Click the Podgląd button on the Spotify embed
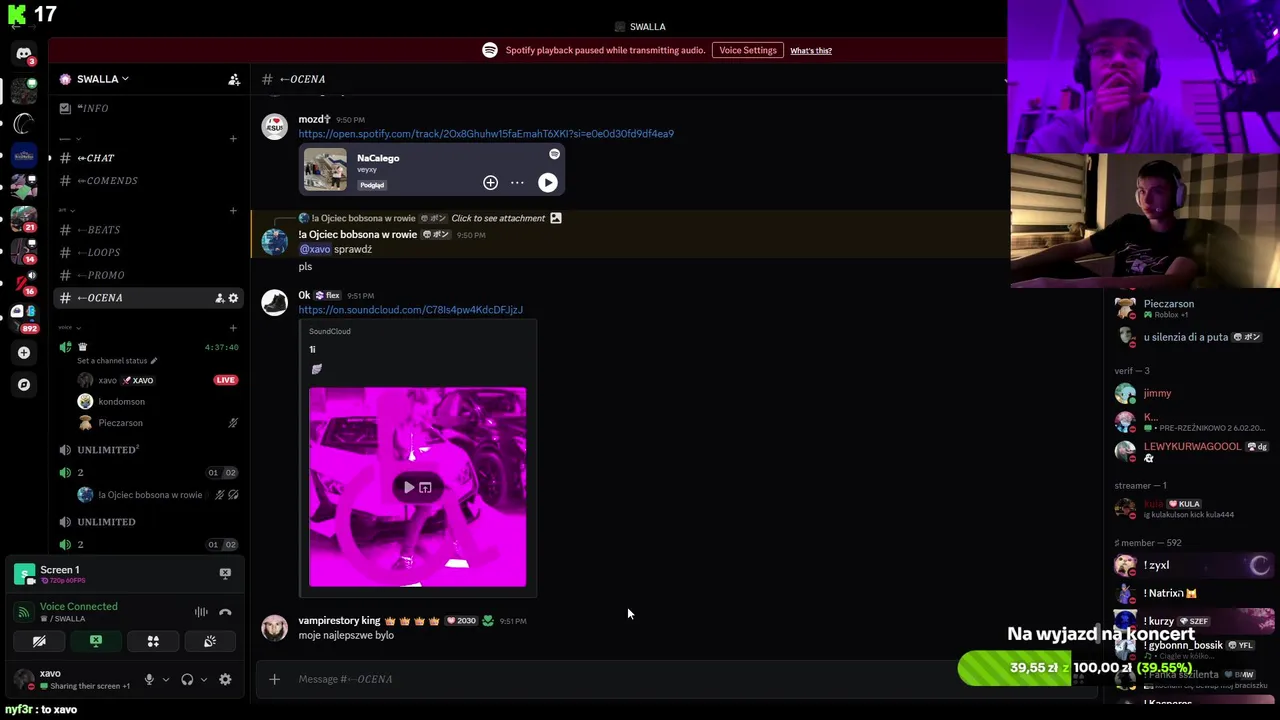Viewport: 1280px width, 720px height. (372, 185)
